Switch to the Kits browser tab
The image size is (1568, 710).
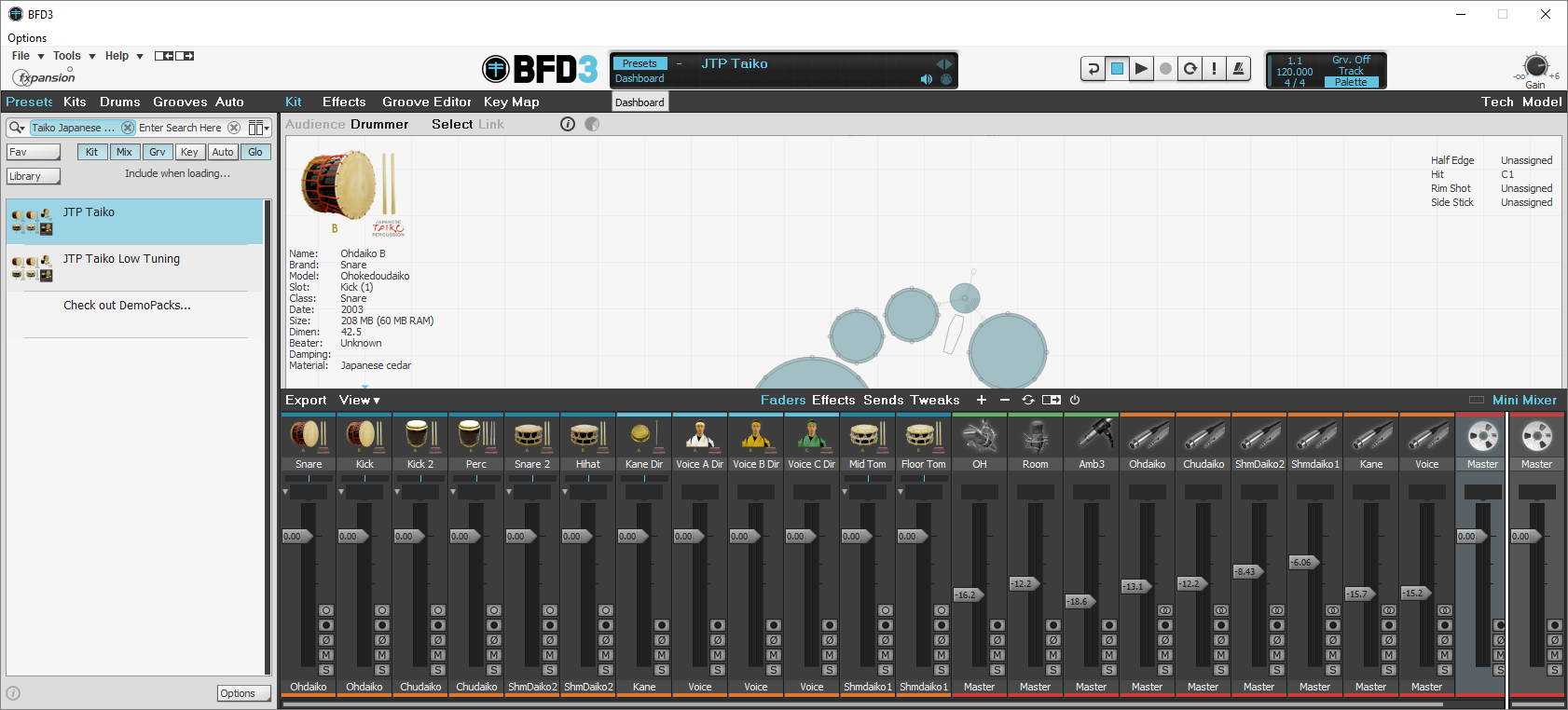(75, 102)
